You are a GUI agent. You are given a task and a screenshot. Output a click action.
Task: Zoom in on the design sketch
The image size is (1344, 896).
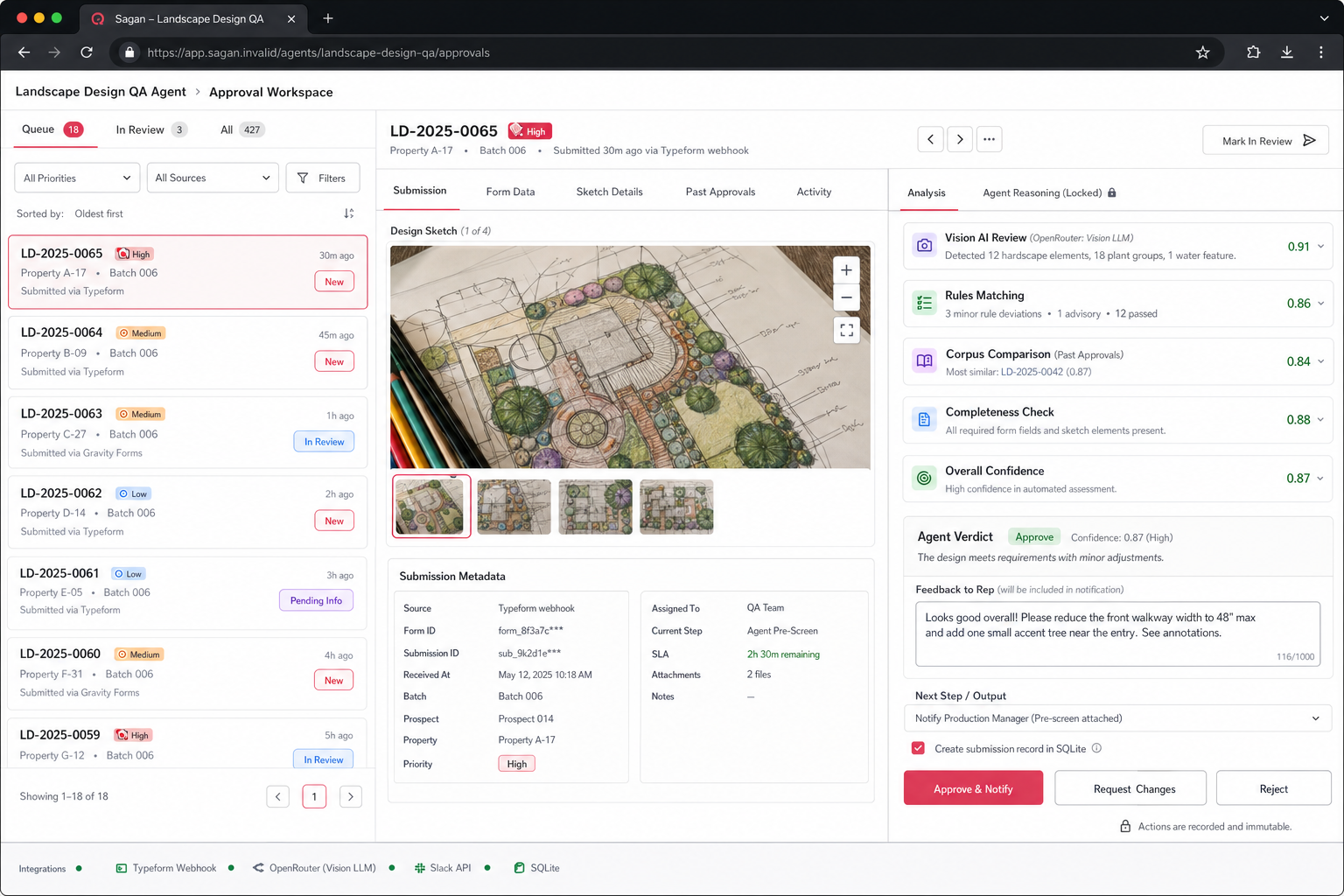(x=846, y=270)
